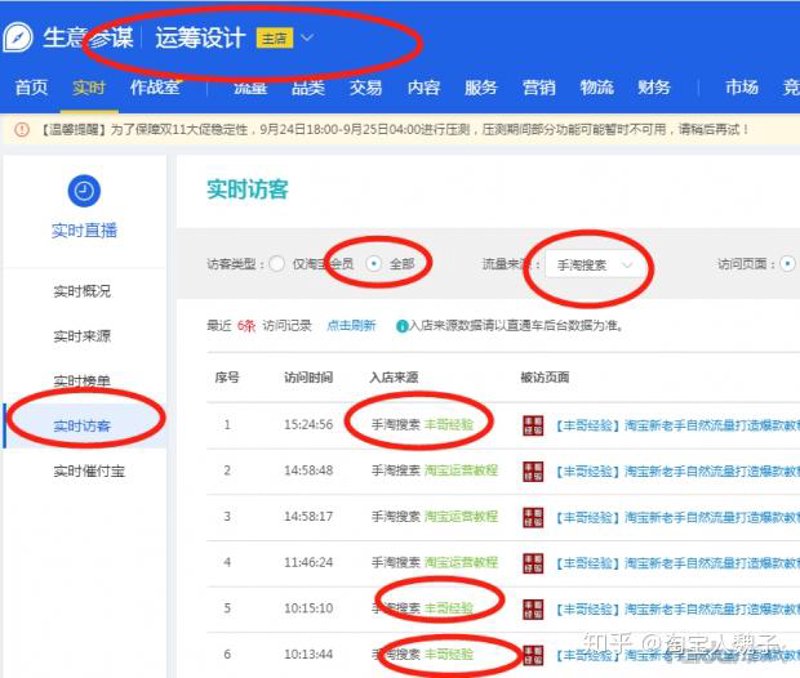The height and width of the screenshot is (678, 800).
Task: Open visited page link in row 1
Action: click(678, 425)
